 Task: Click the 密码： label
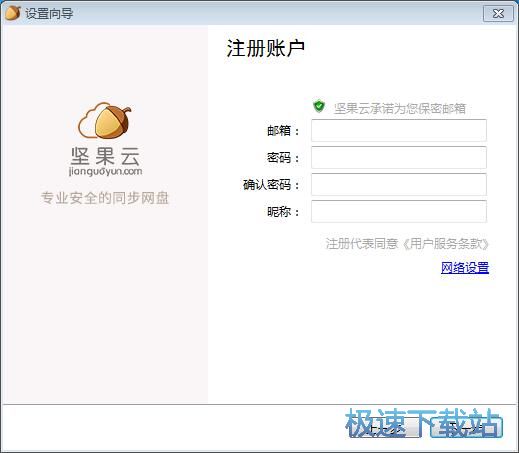283,158
